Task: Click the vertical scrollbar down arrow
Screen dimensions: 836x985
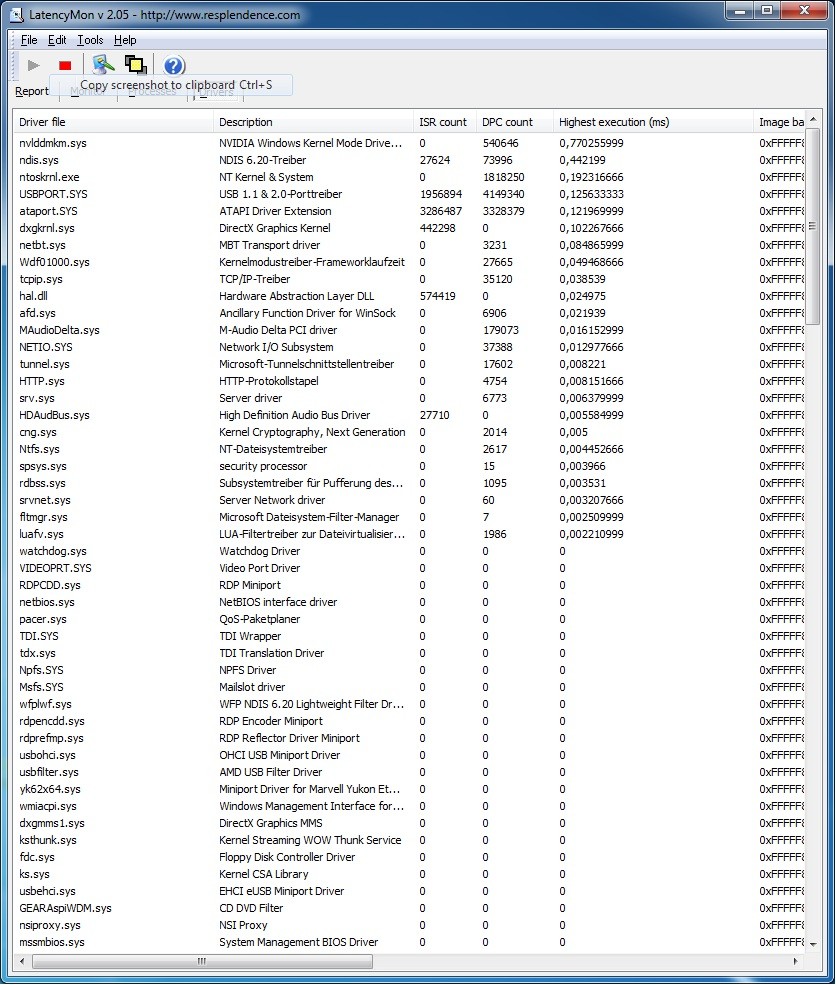Action: [x=813, y=944]
